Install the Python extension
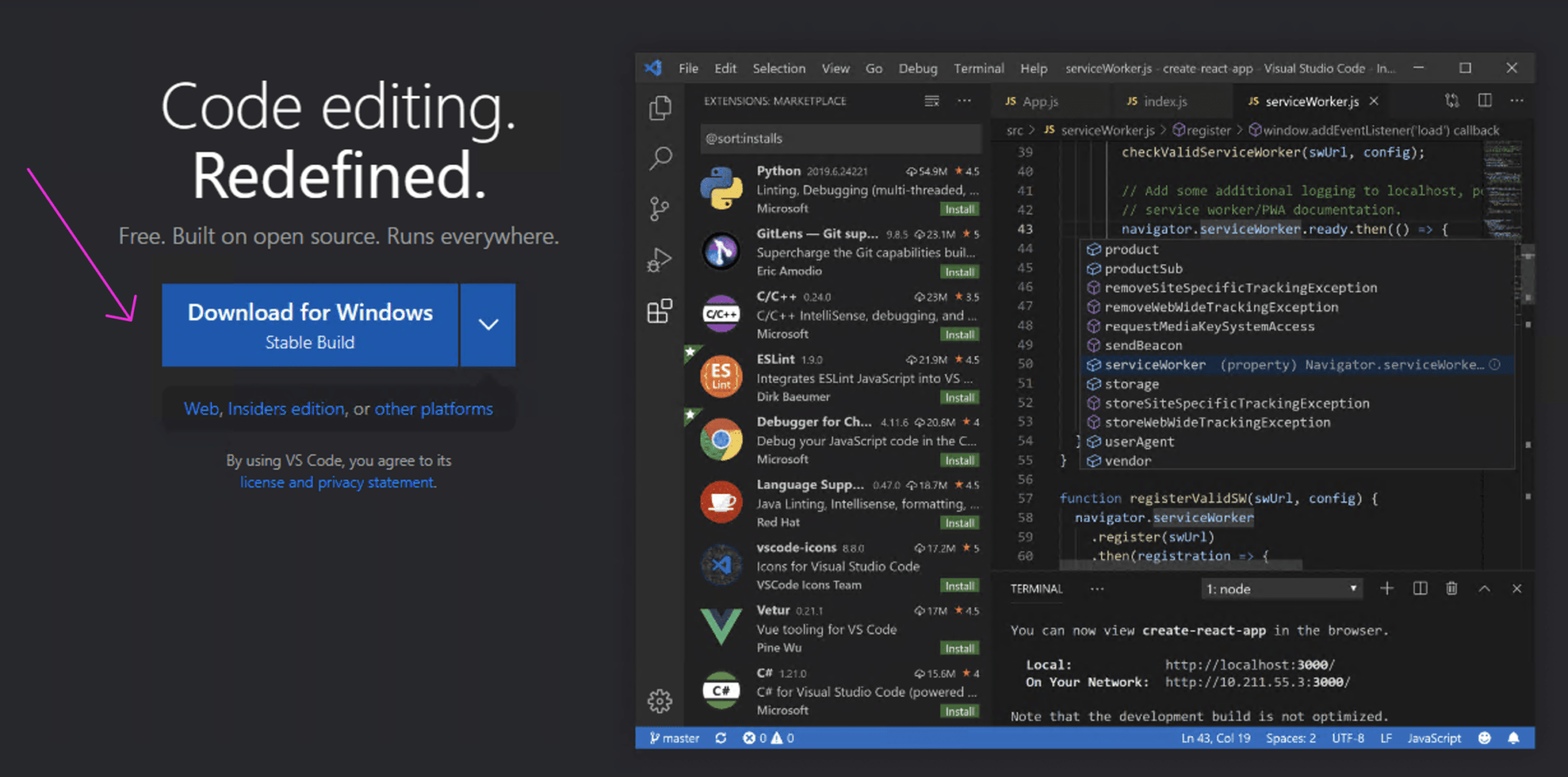1568x777 pixels. tap(959, 210)
